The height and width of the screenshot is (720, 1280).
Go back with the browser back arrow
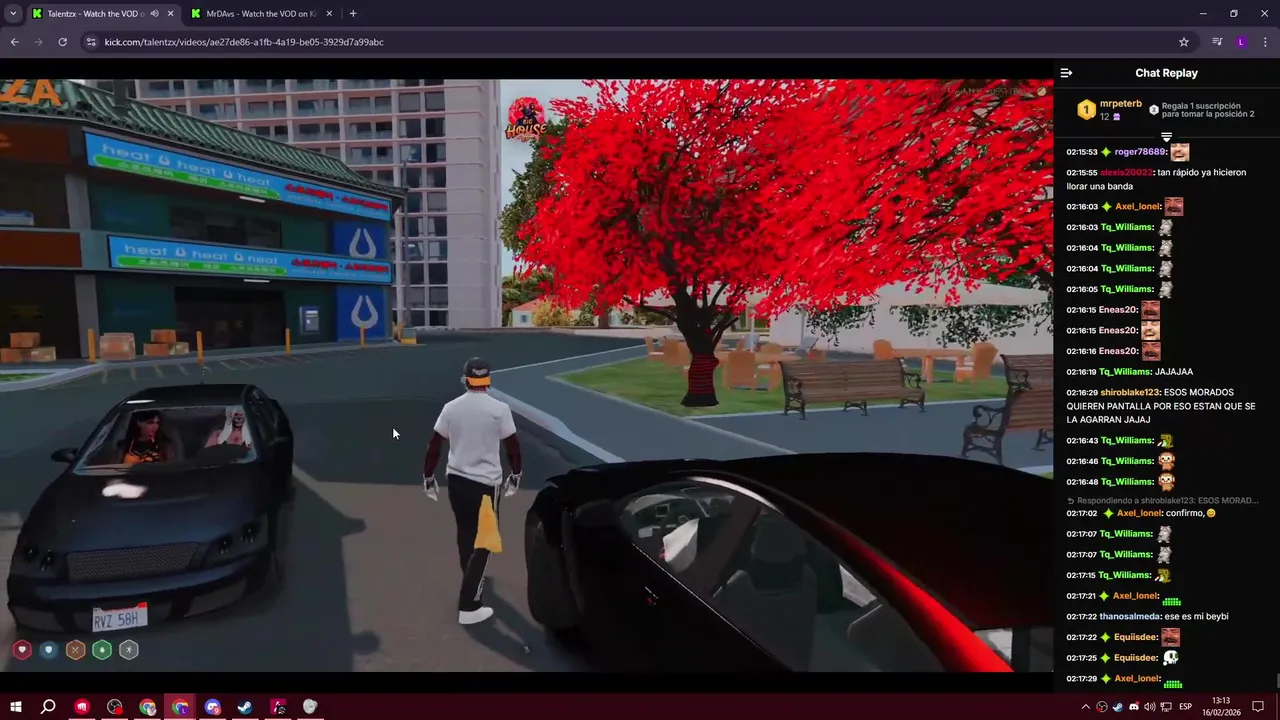(x=14, y=42)
